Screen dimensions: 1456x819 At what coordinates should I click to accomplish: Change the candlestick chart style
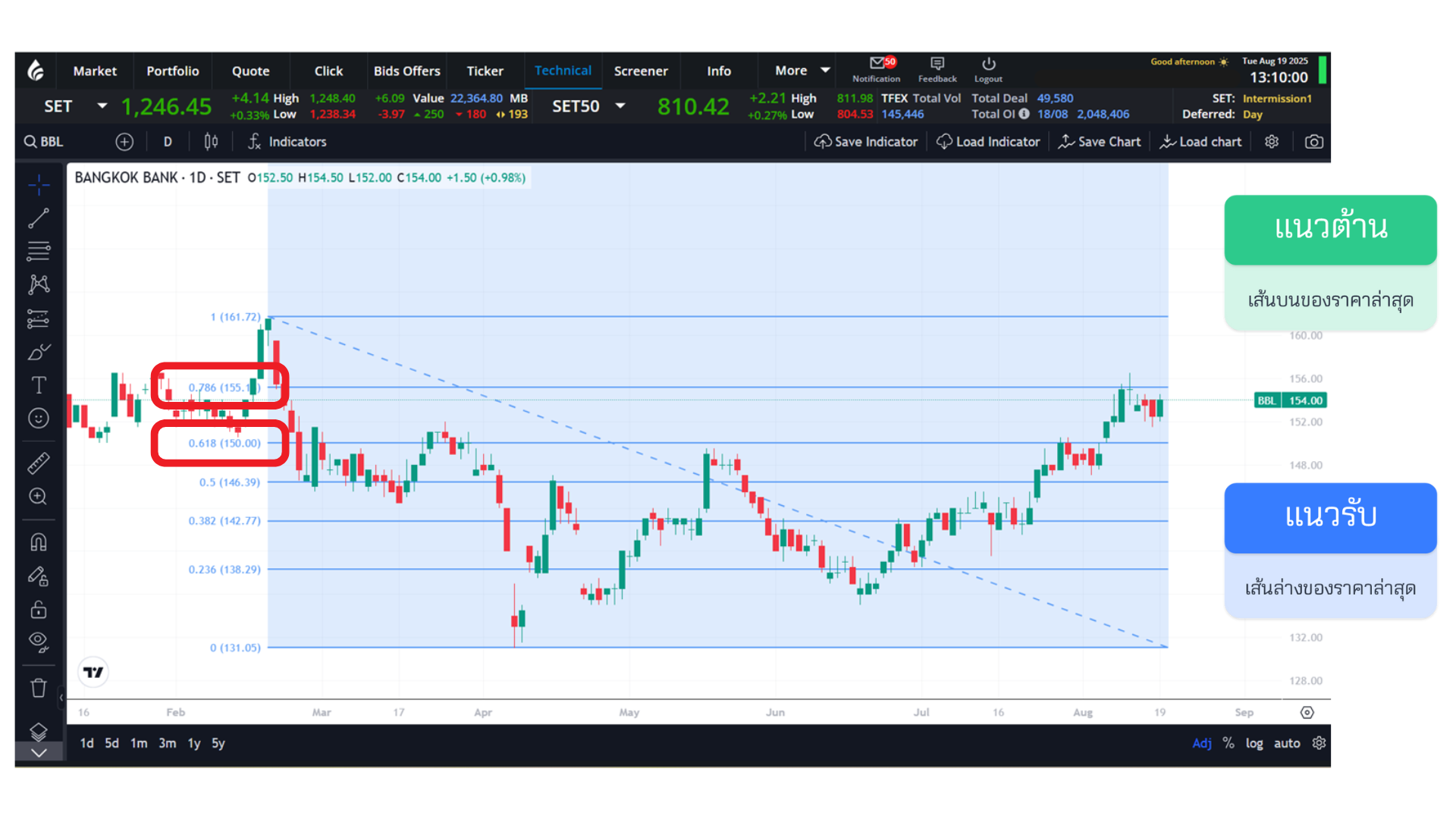(x=211, y=142)
